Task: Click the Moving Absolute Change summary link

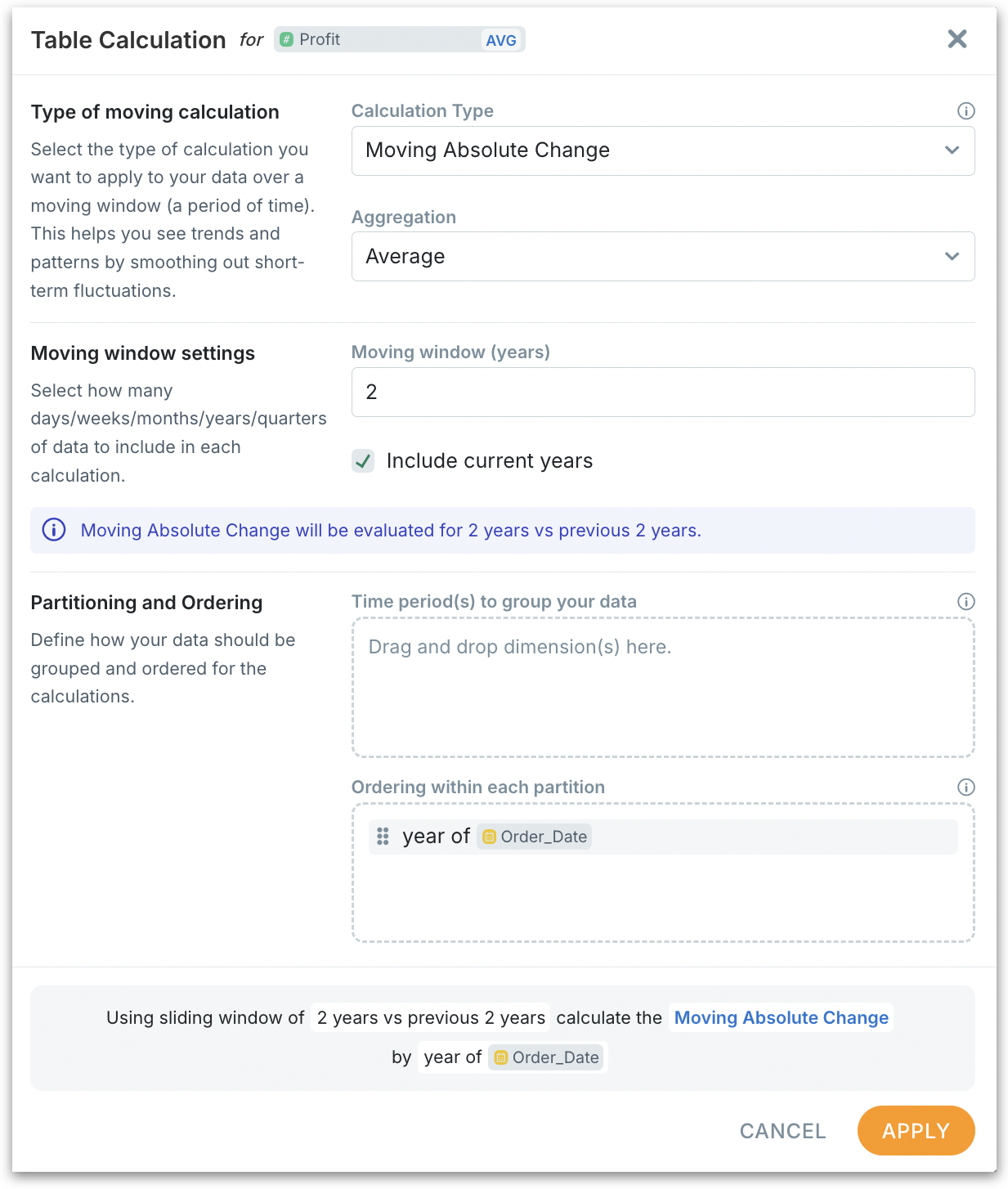Action: 781,1017
